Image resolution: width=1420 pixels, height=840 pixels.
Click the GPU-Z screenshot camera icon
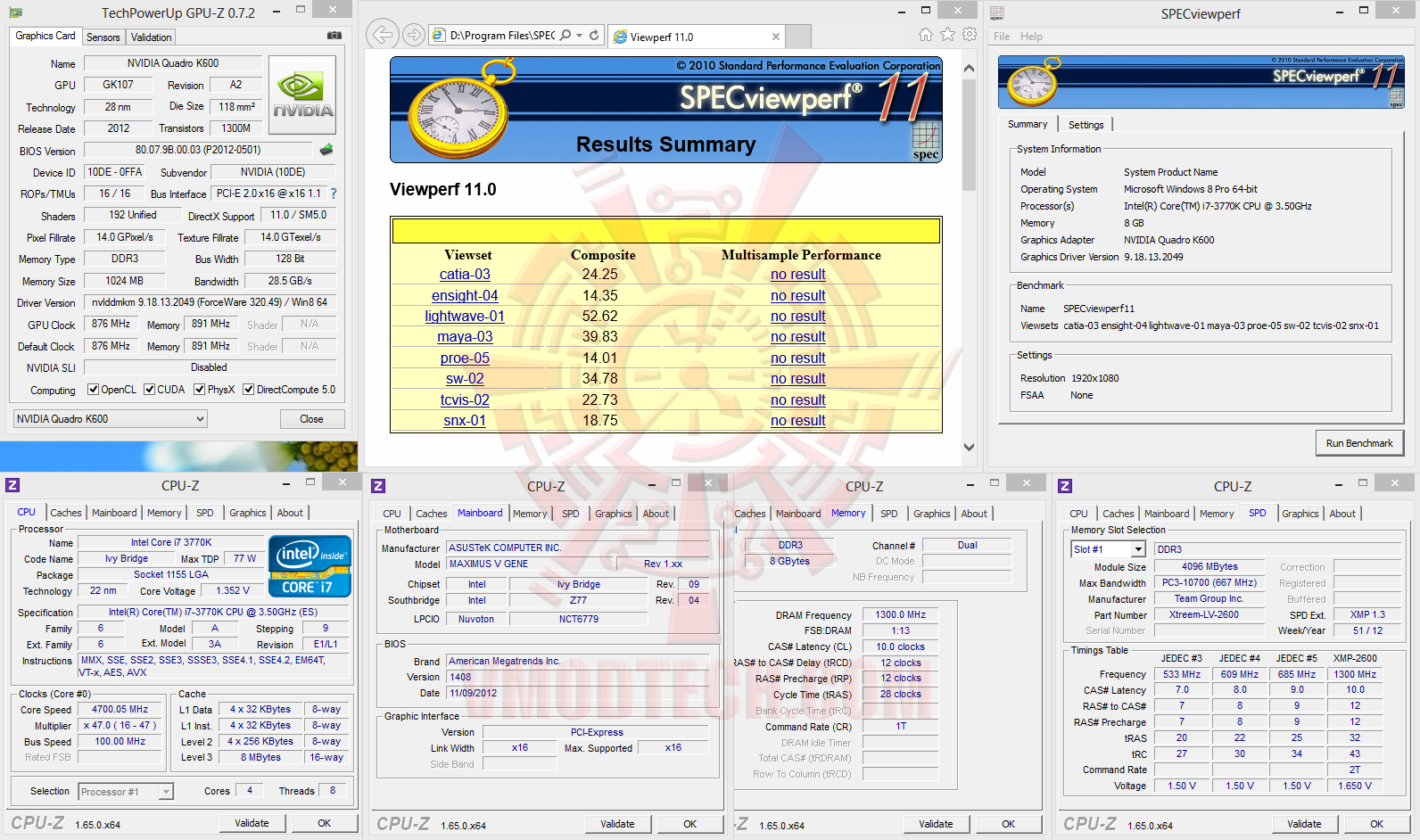(334, 36)
